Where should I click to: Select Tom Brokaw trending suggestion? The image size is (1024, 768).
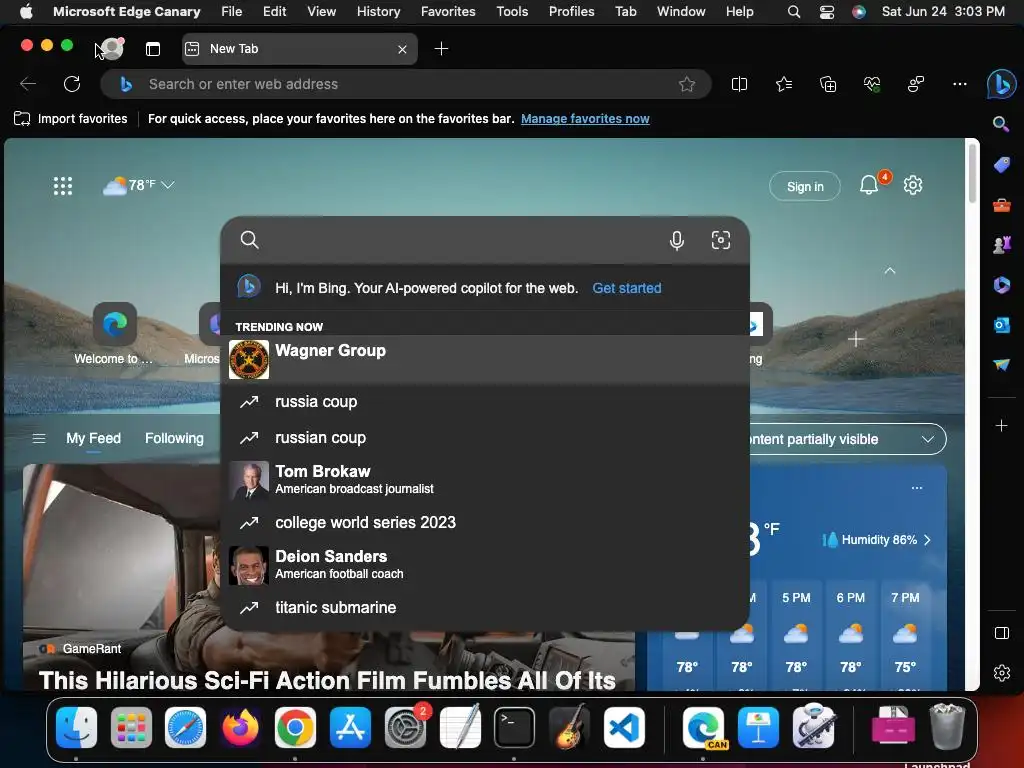coord(485,480)
